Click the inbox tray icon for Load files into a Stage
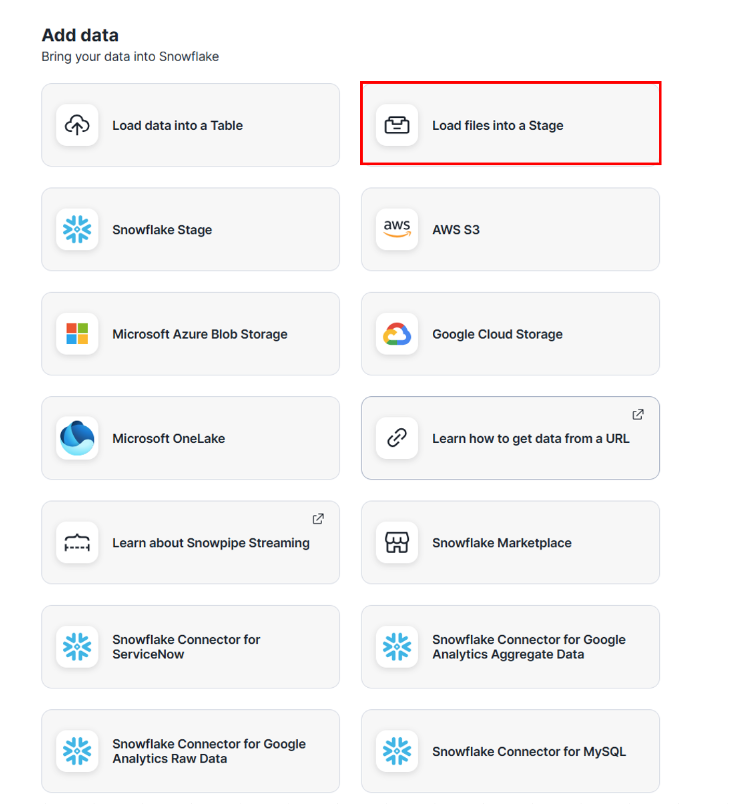Screen dimensions: 743x804 click(397, 125)
